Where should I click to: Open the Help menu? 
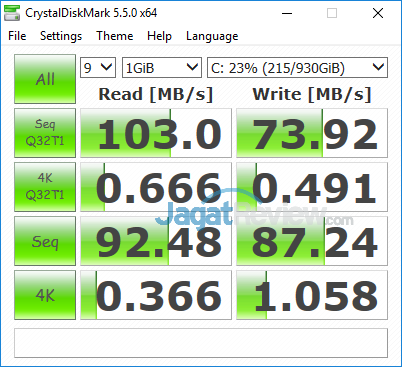[159, 36]
